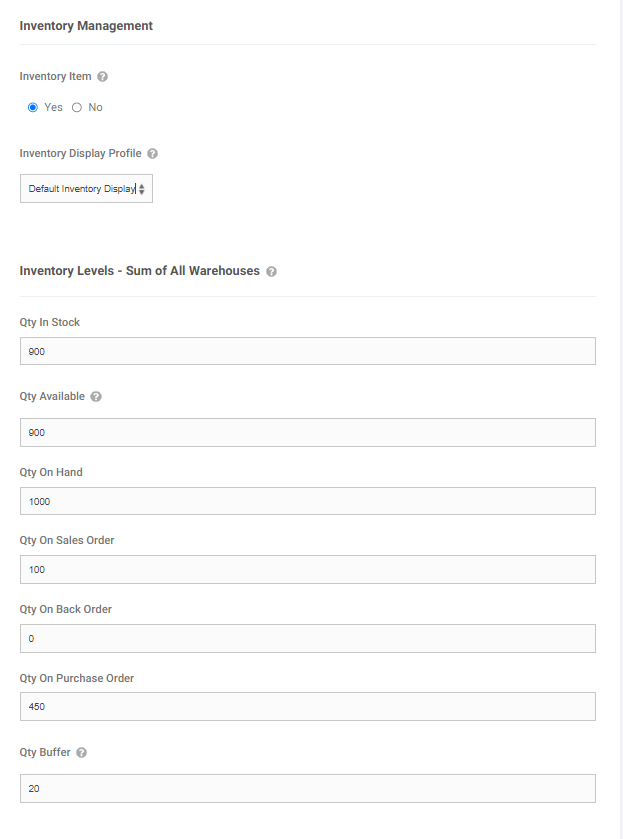
Task: Select the Yes radio button
Action: 33,108
